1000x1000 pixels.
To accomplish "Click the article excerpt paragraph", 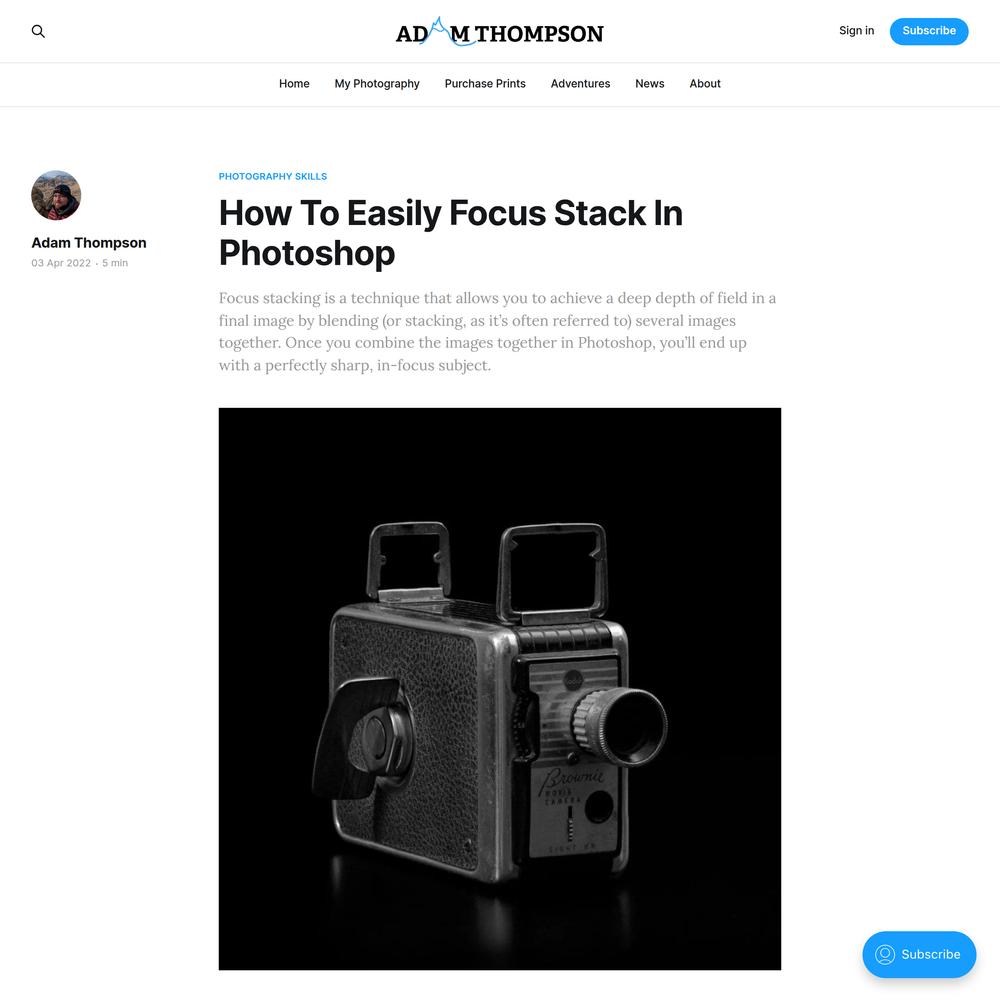I will point(497,332).
